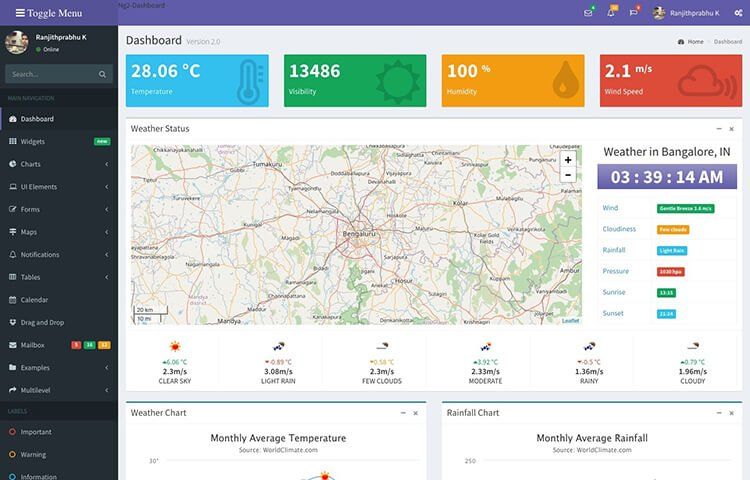Click the Home breadcrumb link

(x=695, y=42)
